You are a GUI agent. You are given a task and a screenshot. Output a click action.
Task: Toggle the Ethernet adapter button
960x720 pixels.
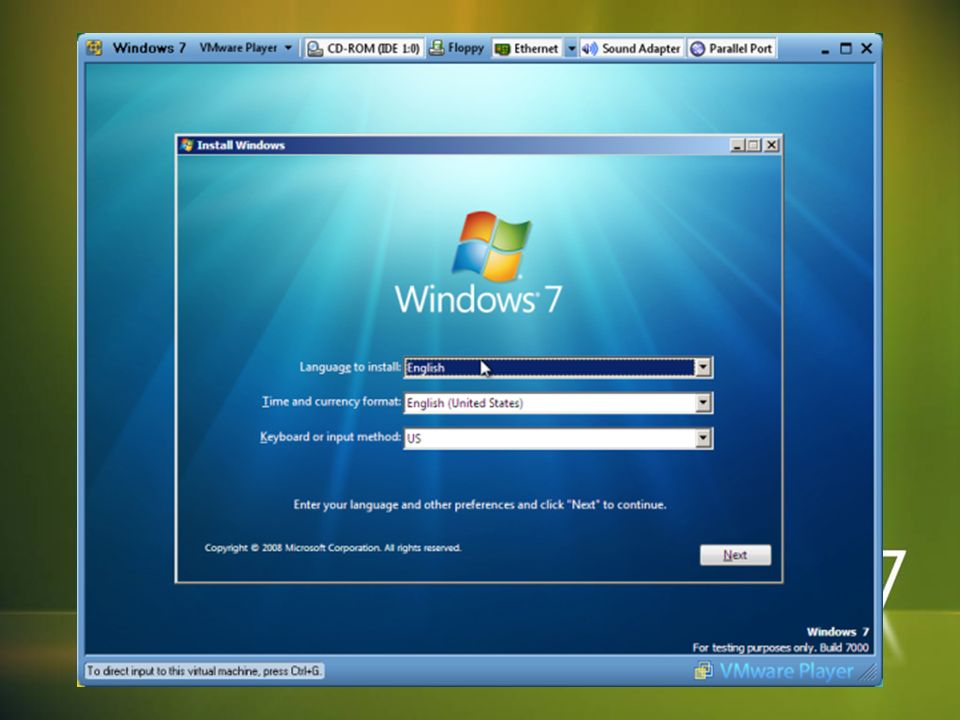click(527, 48)
